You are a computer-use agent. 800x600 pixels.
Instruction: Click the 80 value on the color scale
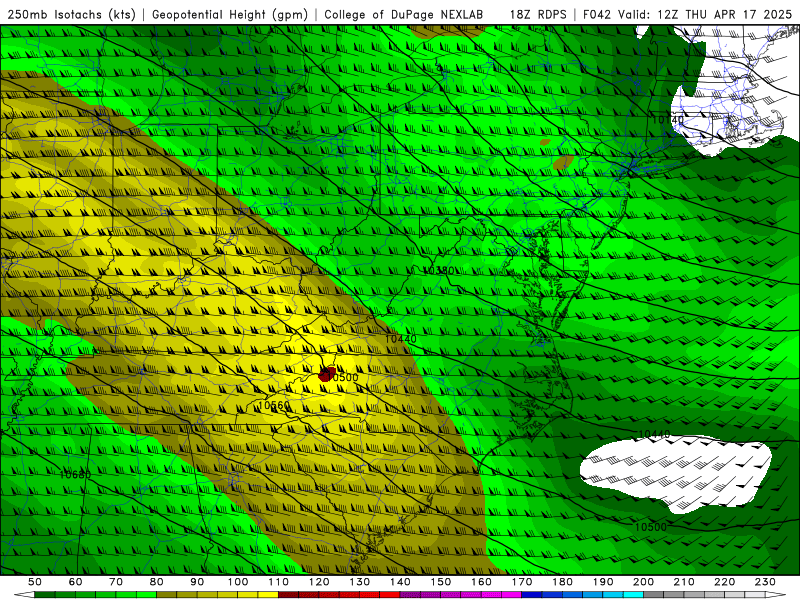pos(157,582)
